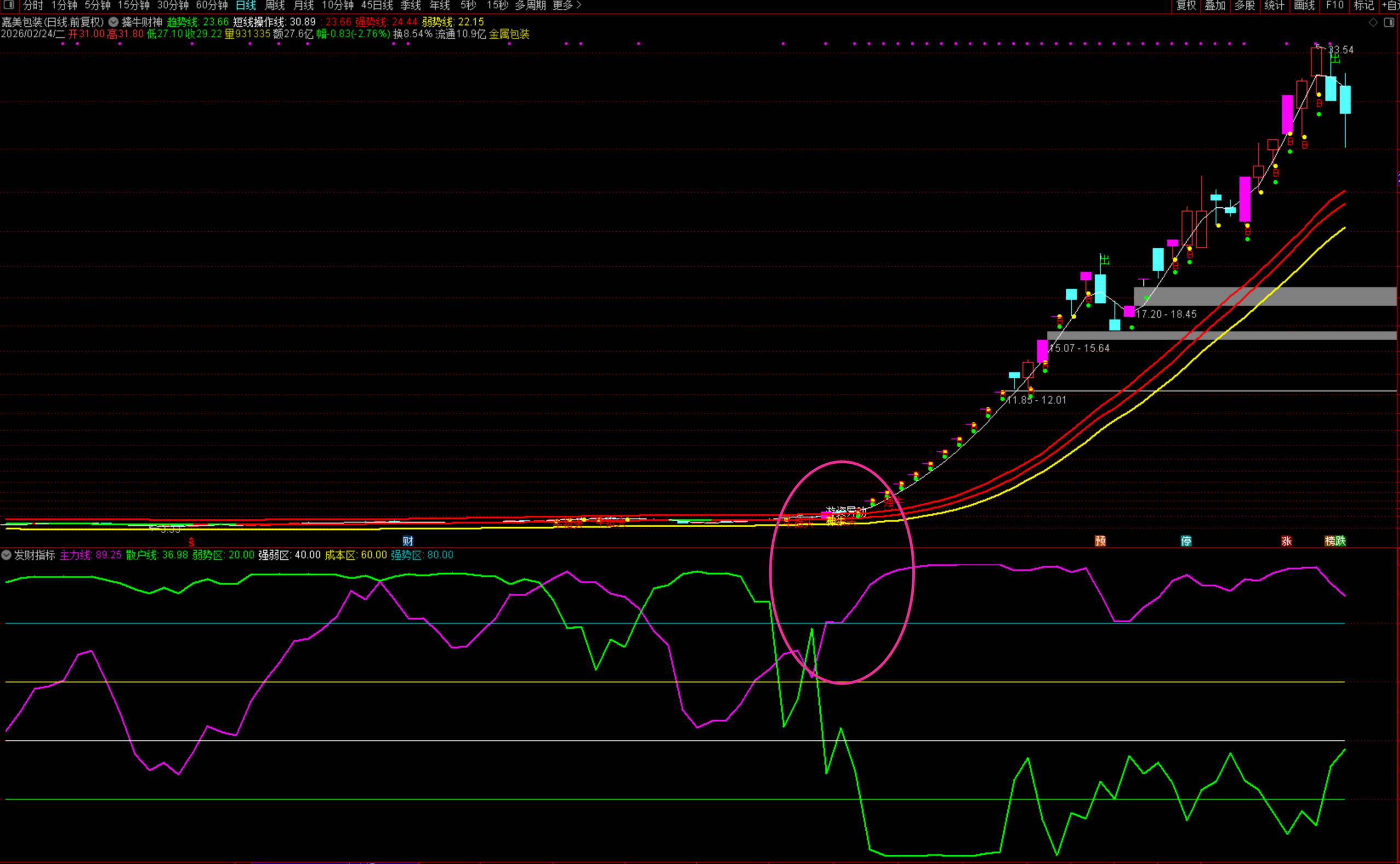
Task: Click the left panel toggle icon
Action: click(x=9, y=5)
